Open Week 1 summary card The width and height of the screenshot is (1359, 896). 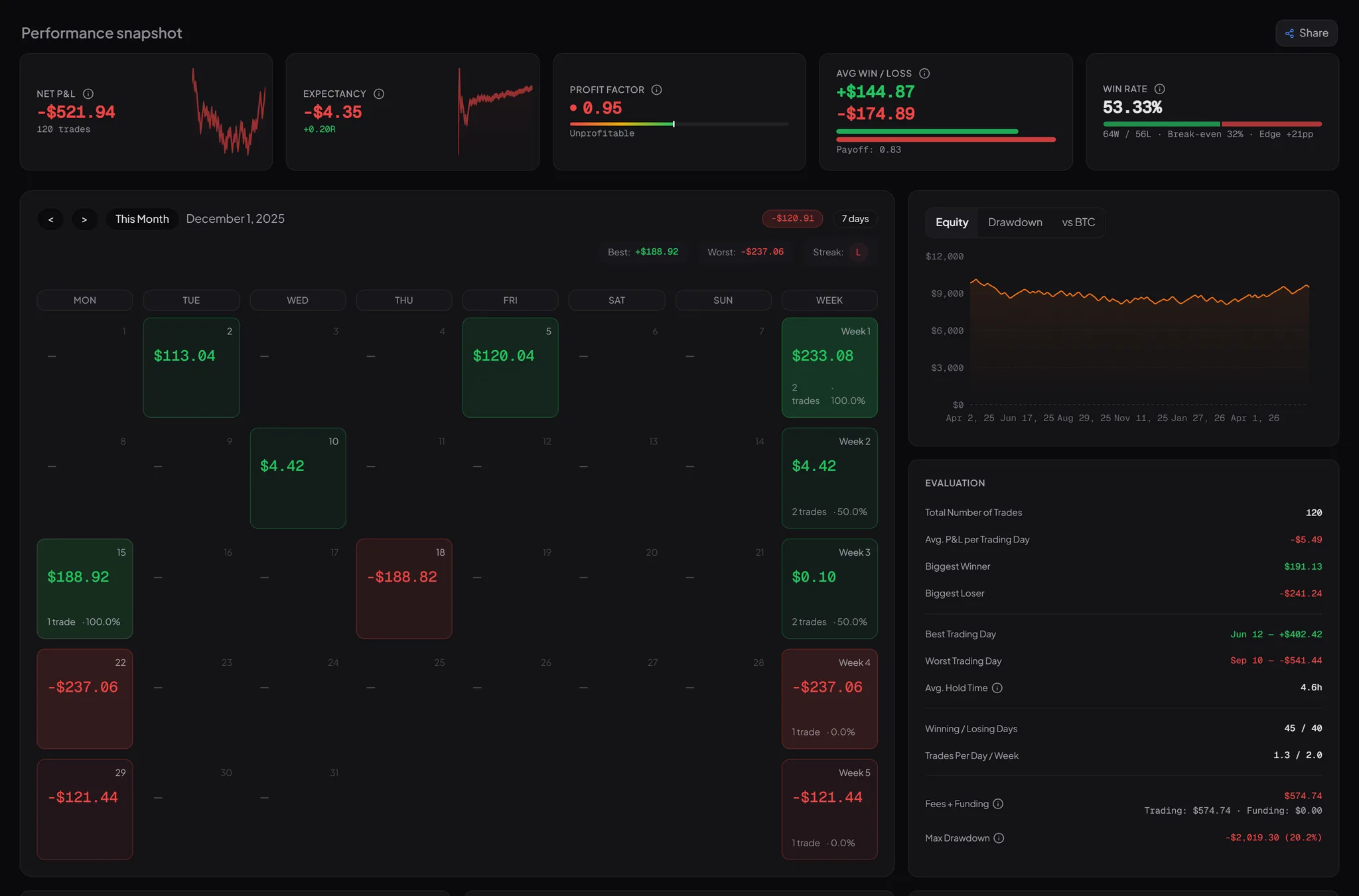pos(829,367)
